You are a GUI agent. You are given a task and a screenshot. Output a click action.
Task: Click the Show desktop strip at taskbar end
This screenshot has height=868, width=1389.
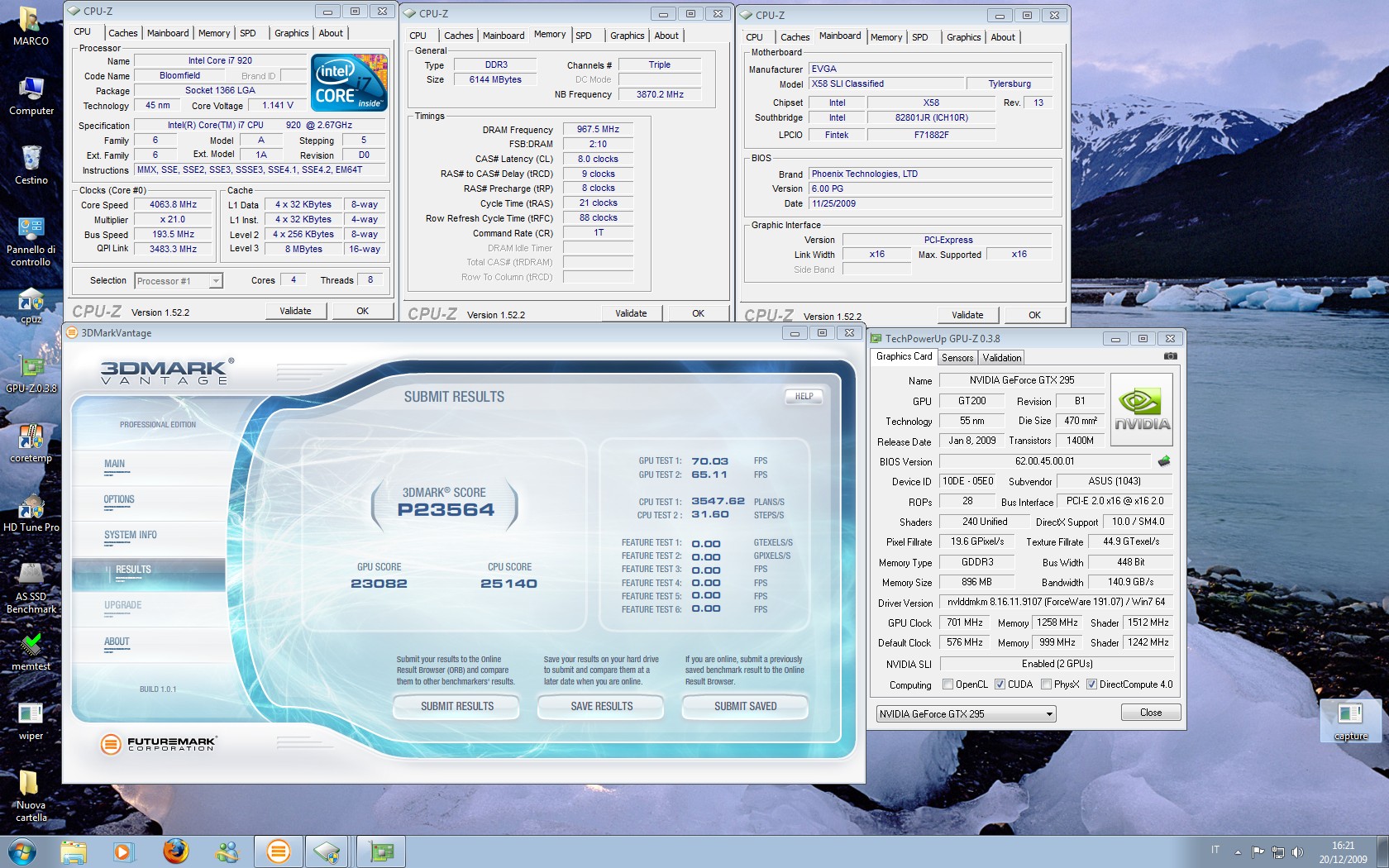(x=1382, y=851)
